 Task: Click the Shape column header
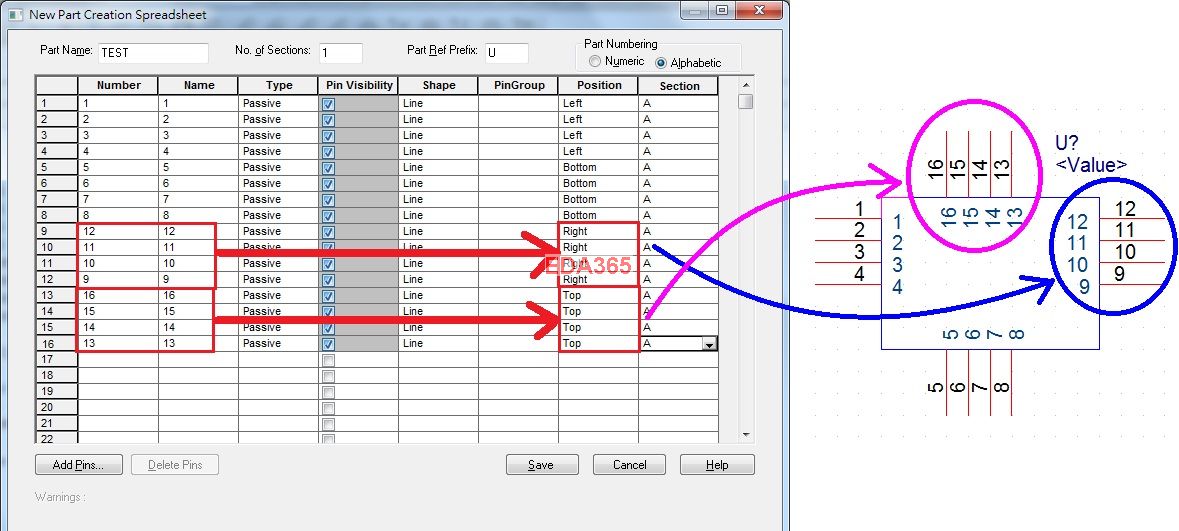coord(438,86)
